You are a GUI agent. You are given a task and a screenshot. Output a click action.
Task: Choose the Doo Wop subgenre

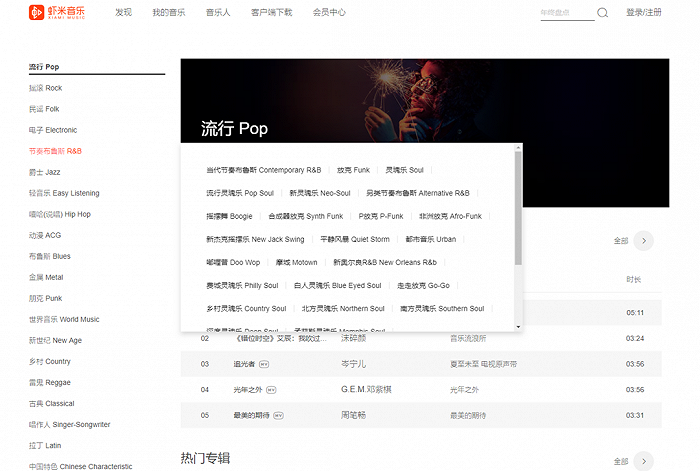tap(233, 263)
